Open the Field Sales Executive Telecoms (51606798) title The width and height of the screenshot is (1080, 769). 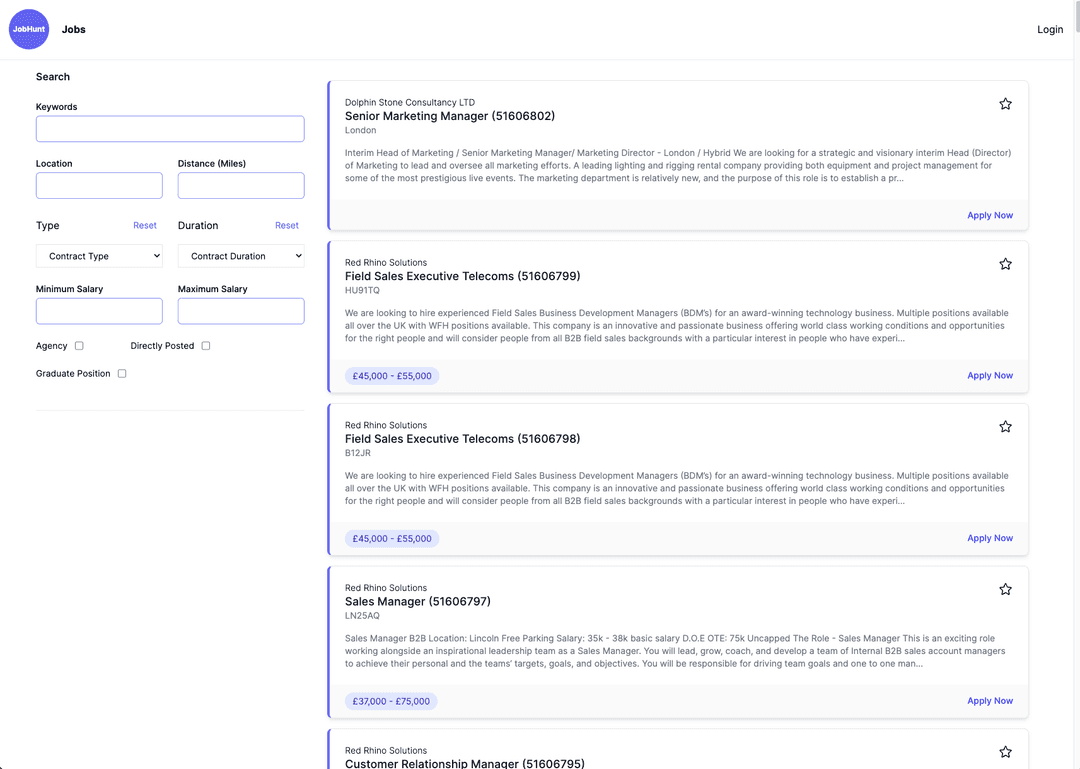[x=462, y=438]
